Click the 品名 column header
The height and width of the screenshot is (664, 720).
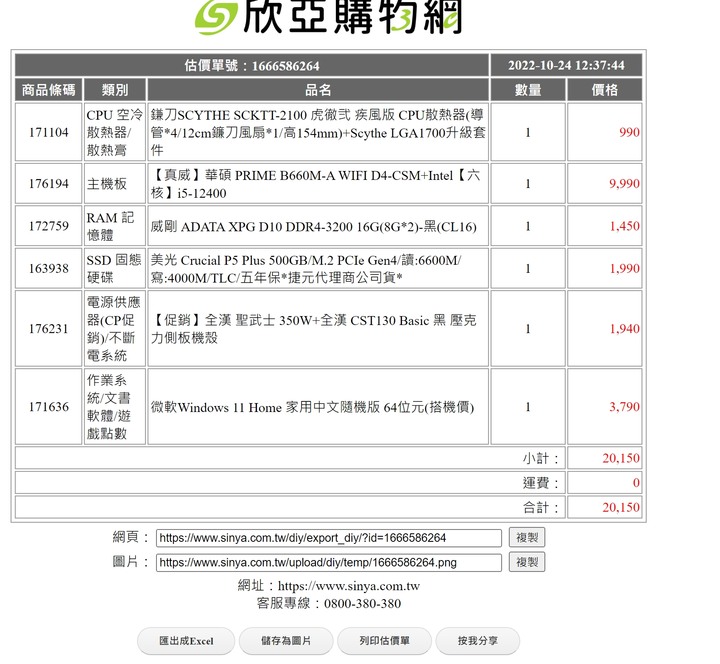click(318, 90)
